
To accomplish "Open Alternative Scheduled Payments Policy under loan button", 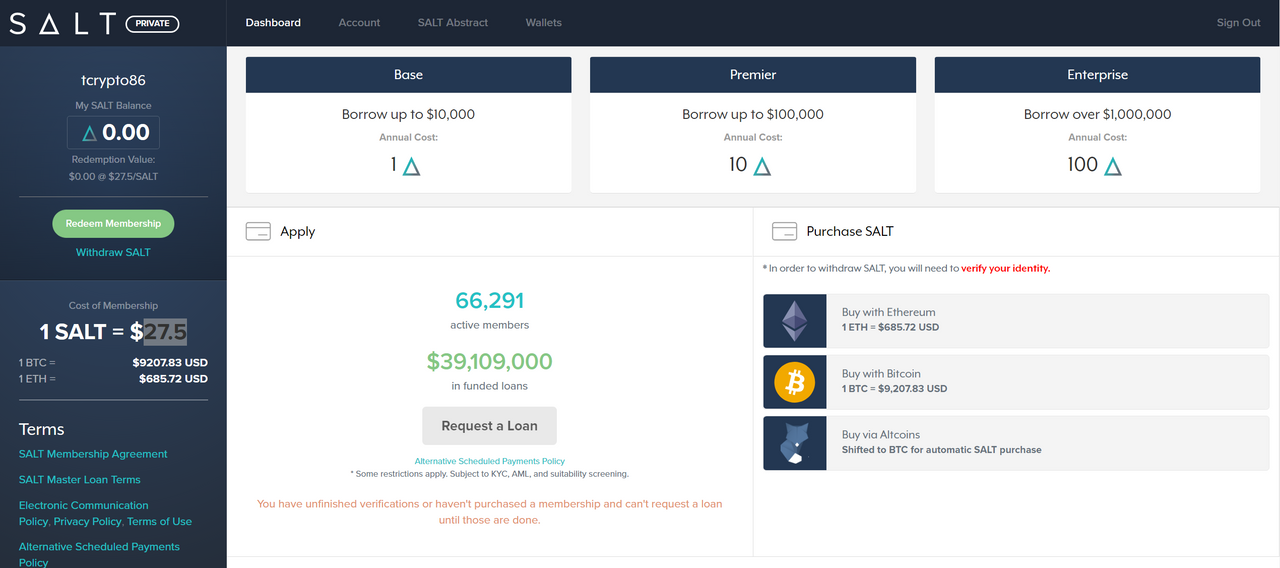I will [x=489, y=461].
